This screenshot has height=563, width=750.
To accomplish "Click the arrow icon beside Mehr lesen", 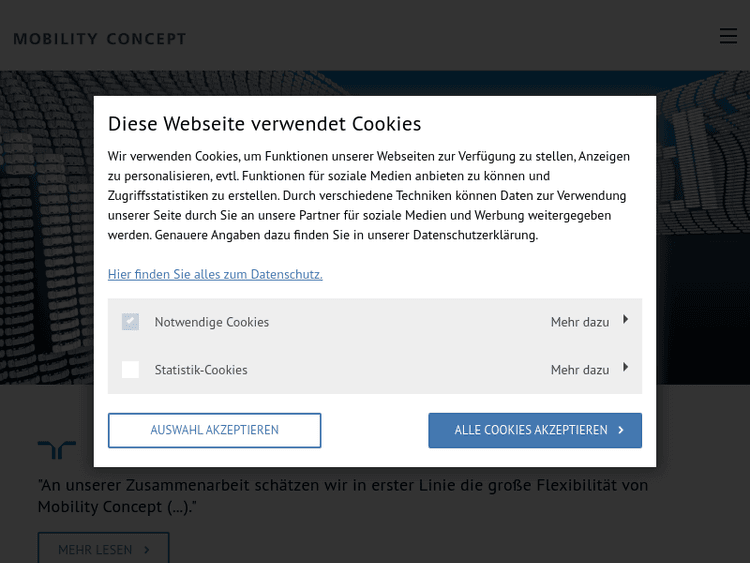I will 147,549.
